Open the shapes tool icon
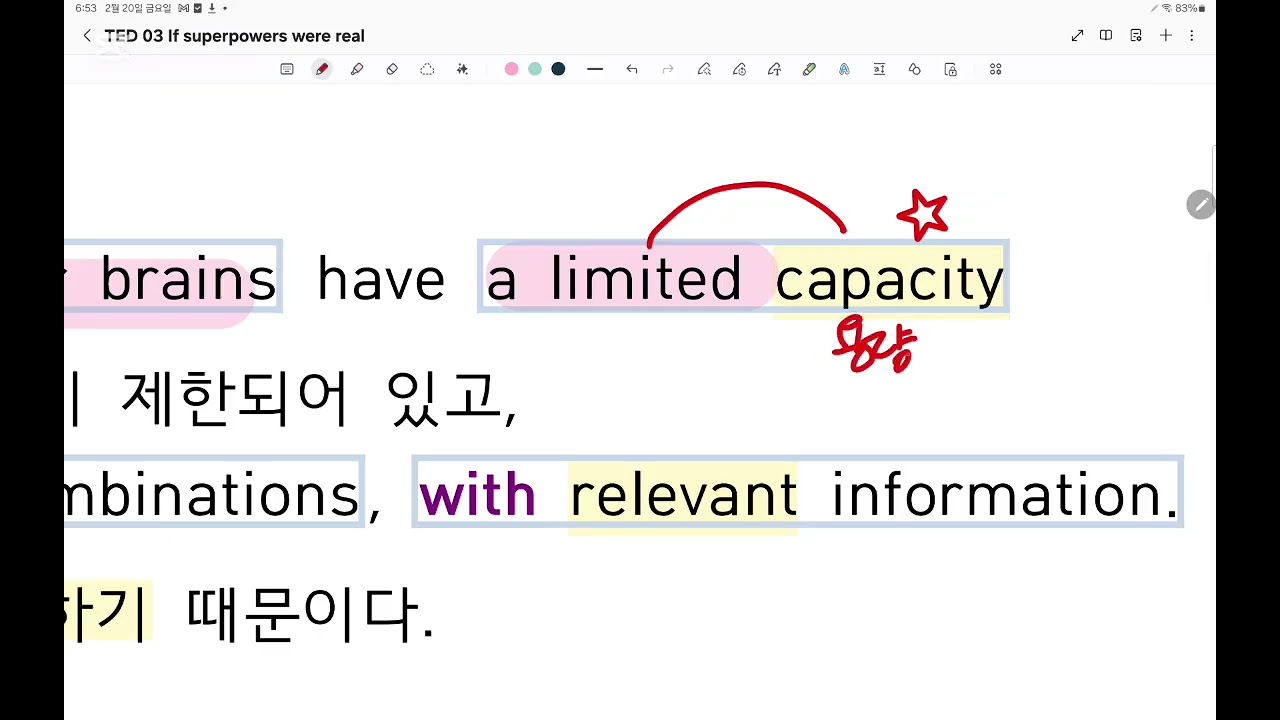The height and width of the screenshot is (720, 1280). [x=914, y=69]
